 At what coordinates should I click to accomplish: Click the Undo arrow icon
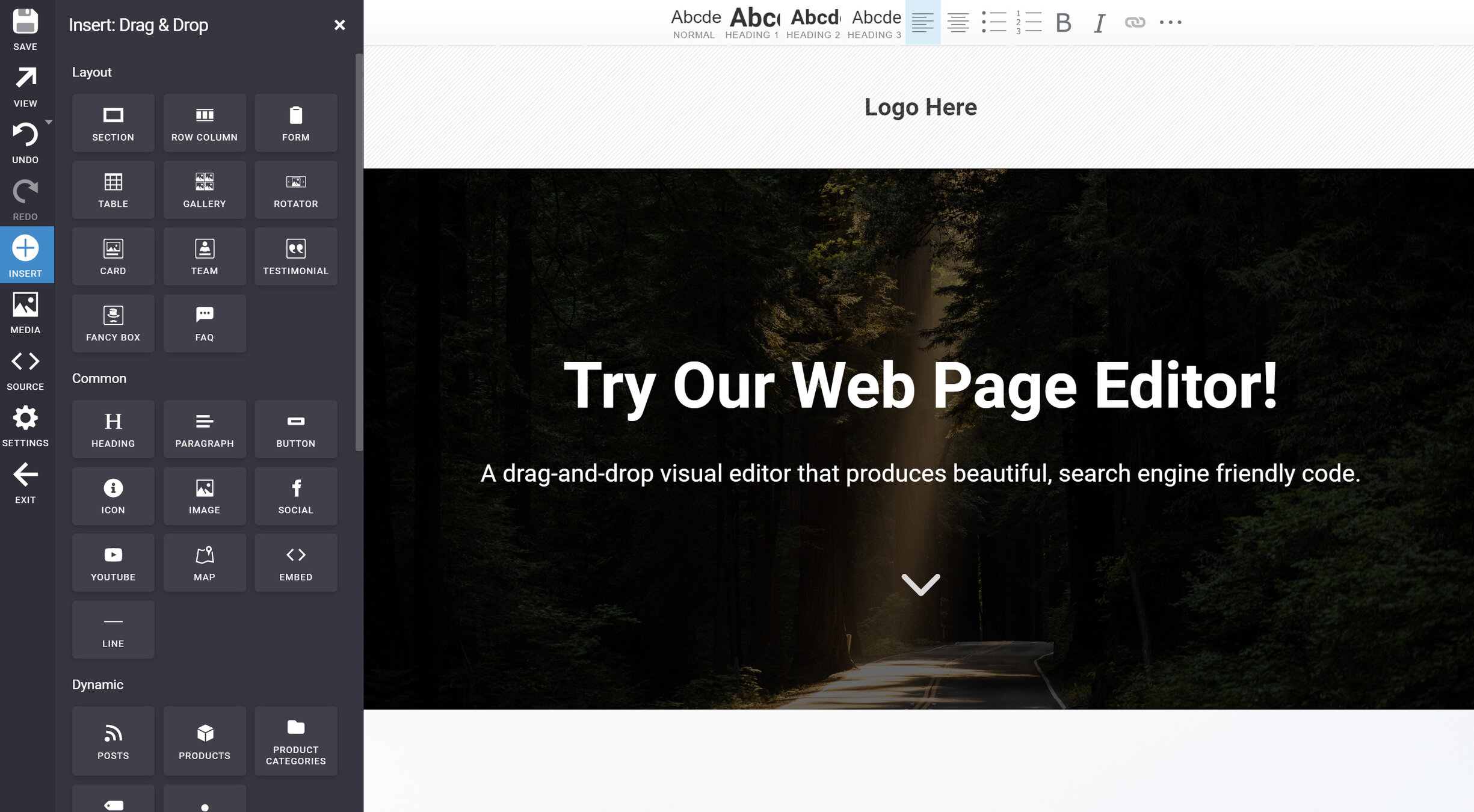(25, 135)
